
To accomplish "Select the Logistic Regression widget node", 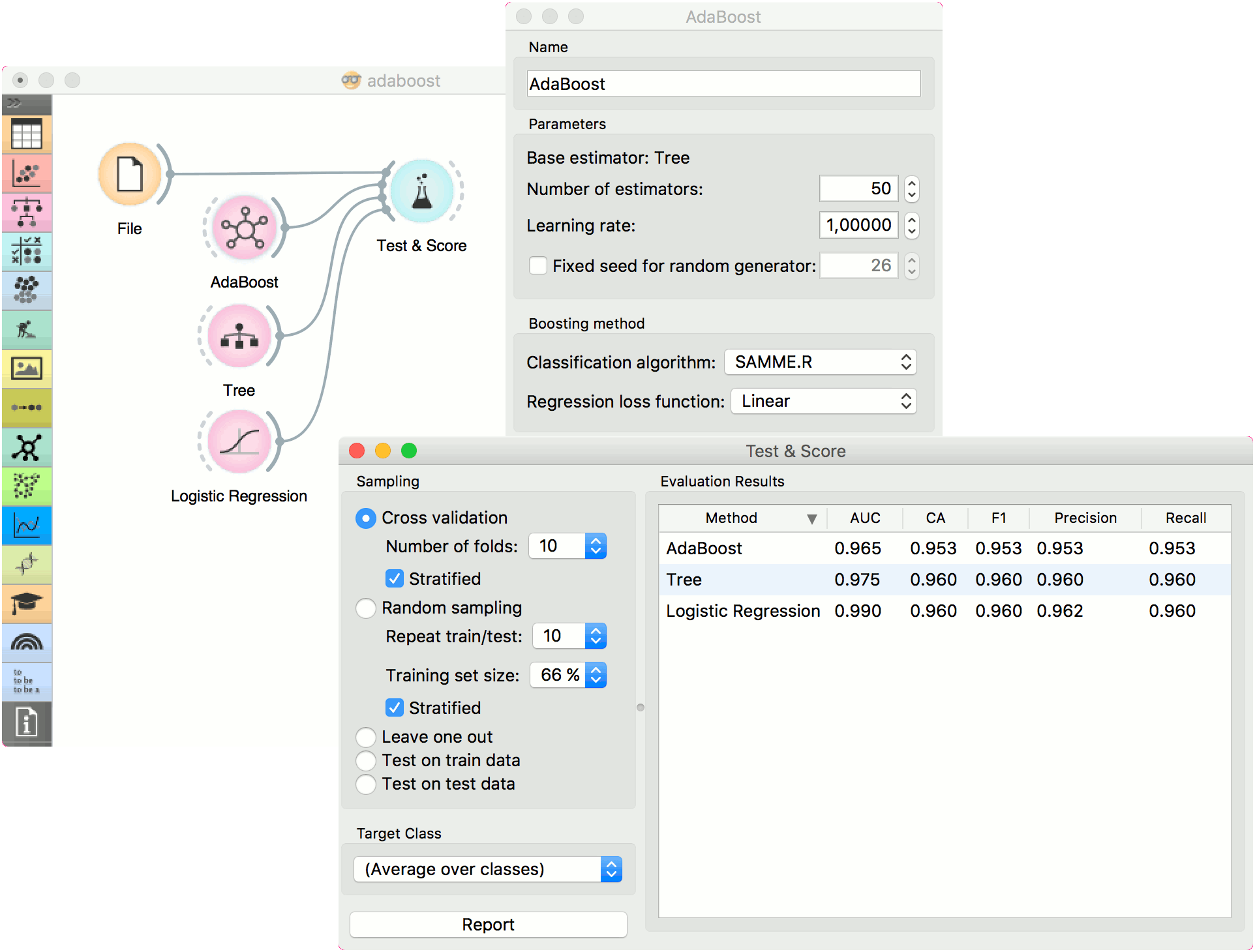I will 239,442.
